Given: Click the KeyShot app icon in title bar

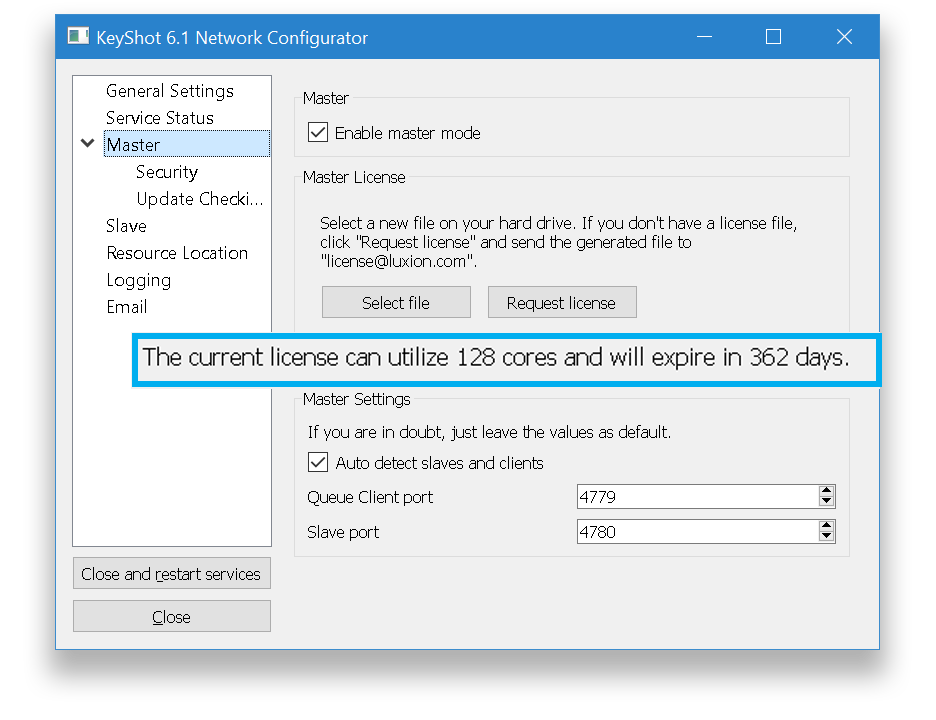Looking at the screenshot, I should tap(78, 36).
